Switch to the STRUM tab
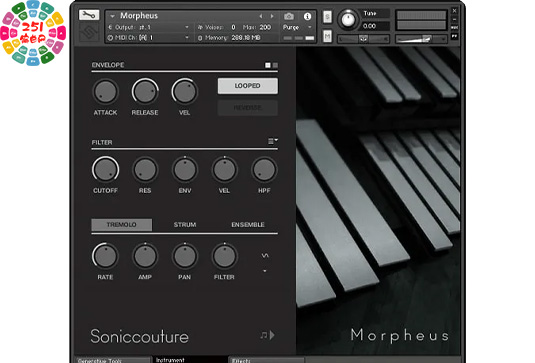 pos(185,224)
